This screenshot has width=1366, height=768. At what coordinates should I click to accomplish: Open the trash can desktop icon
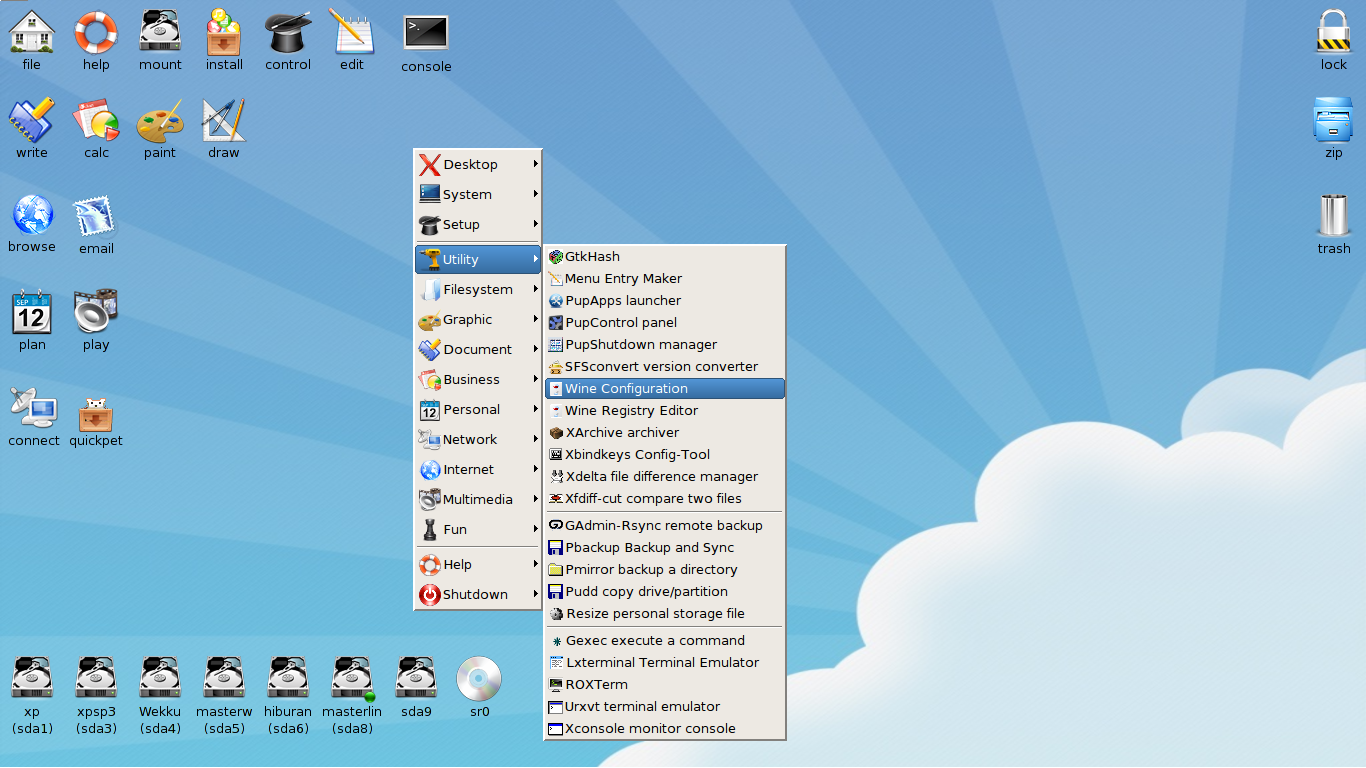click(x=1334, y=216)
